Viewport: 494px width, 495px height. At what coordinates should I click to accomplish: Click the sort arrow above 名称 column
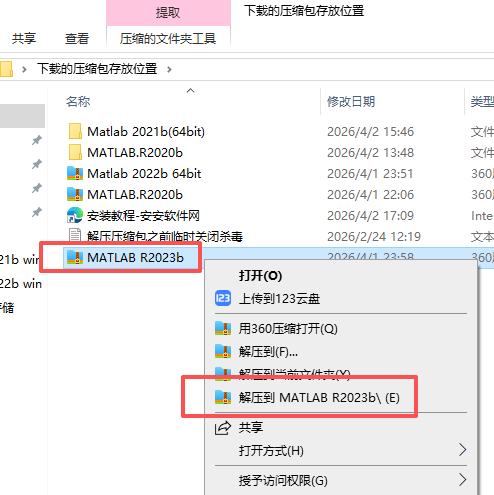click(x=190, y=90)
